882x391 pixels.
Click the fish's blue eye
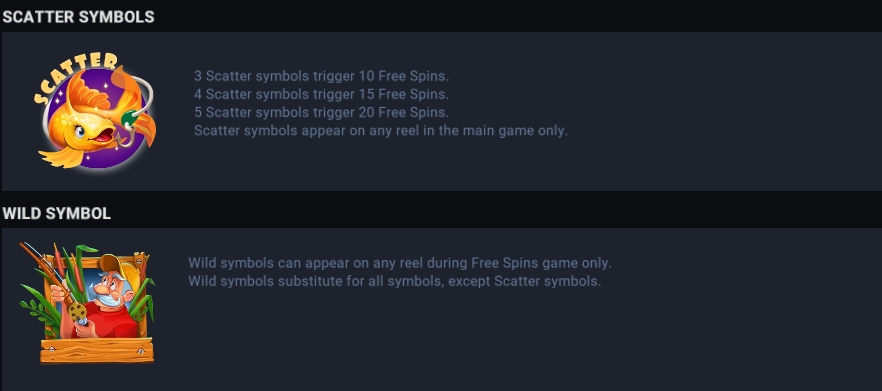click(79, 133)
